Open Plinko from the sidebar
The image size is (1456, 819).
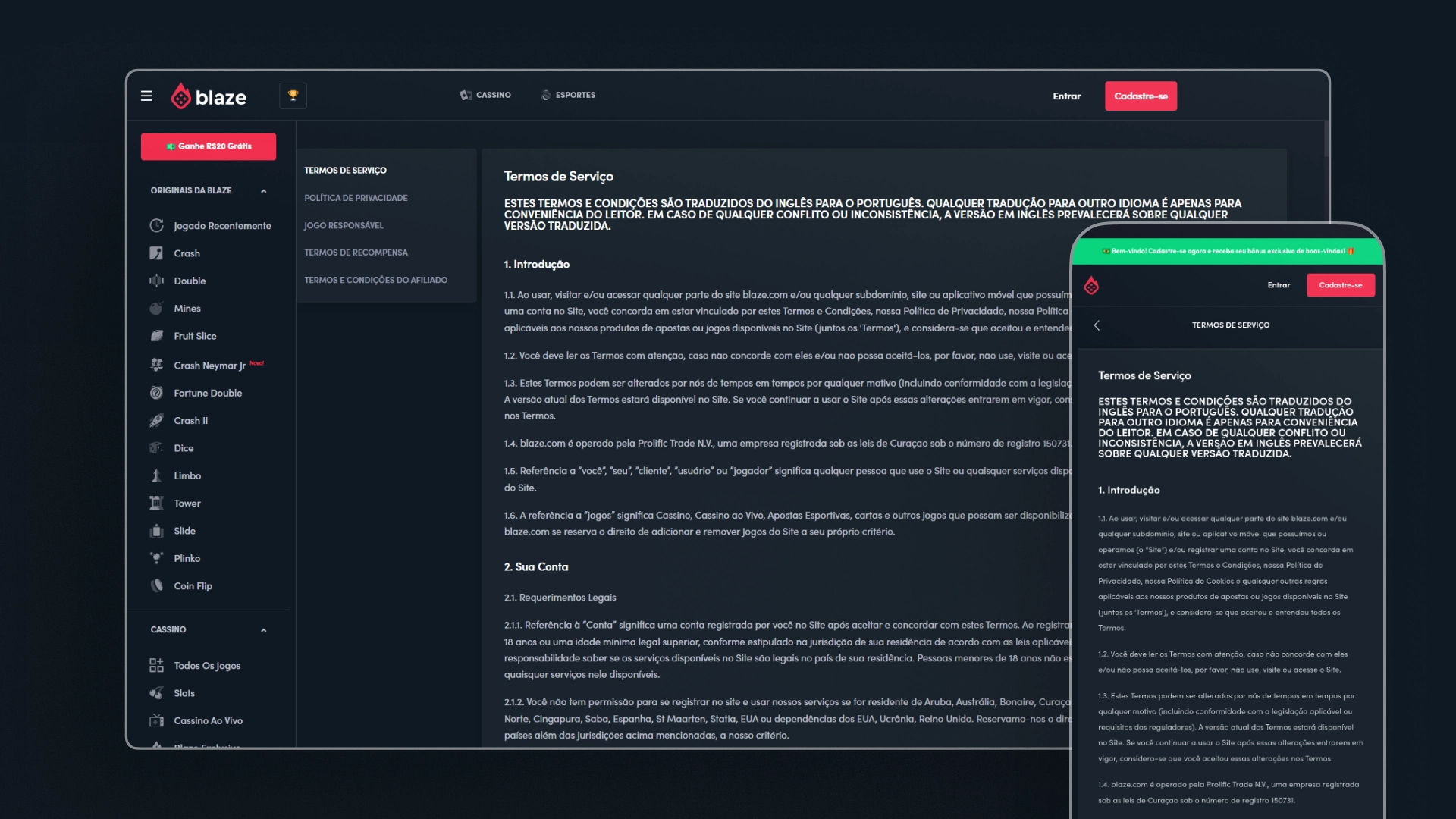(x=187, y=559)
